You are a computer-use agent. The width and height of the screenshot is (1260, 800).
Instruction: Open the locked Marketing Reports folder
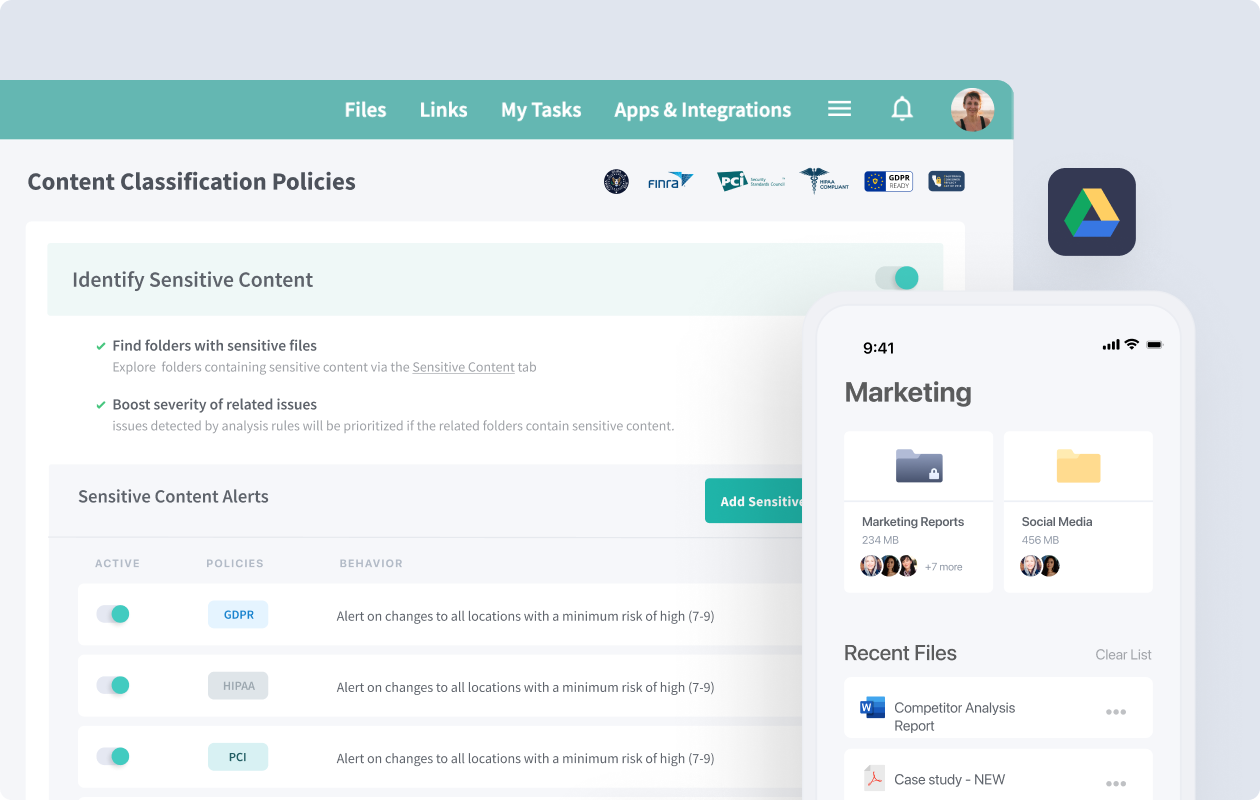(918, 467)
